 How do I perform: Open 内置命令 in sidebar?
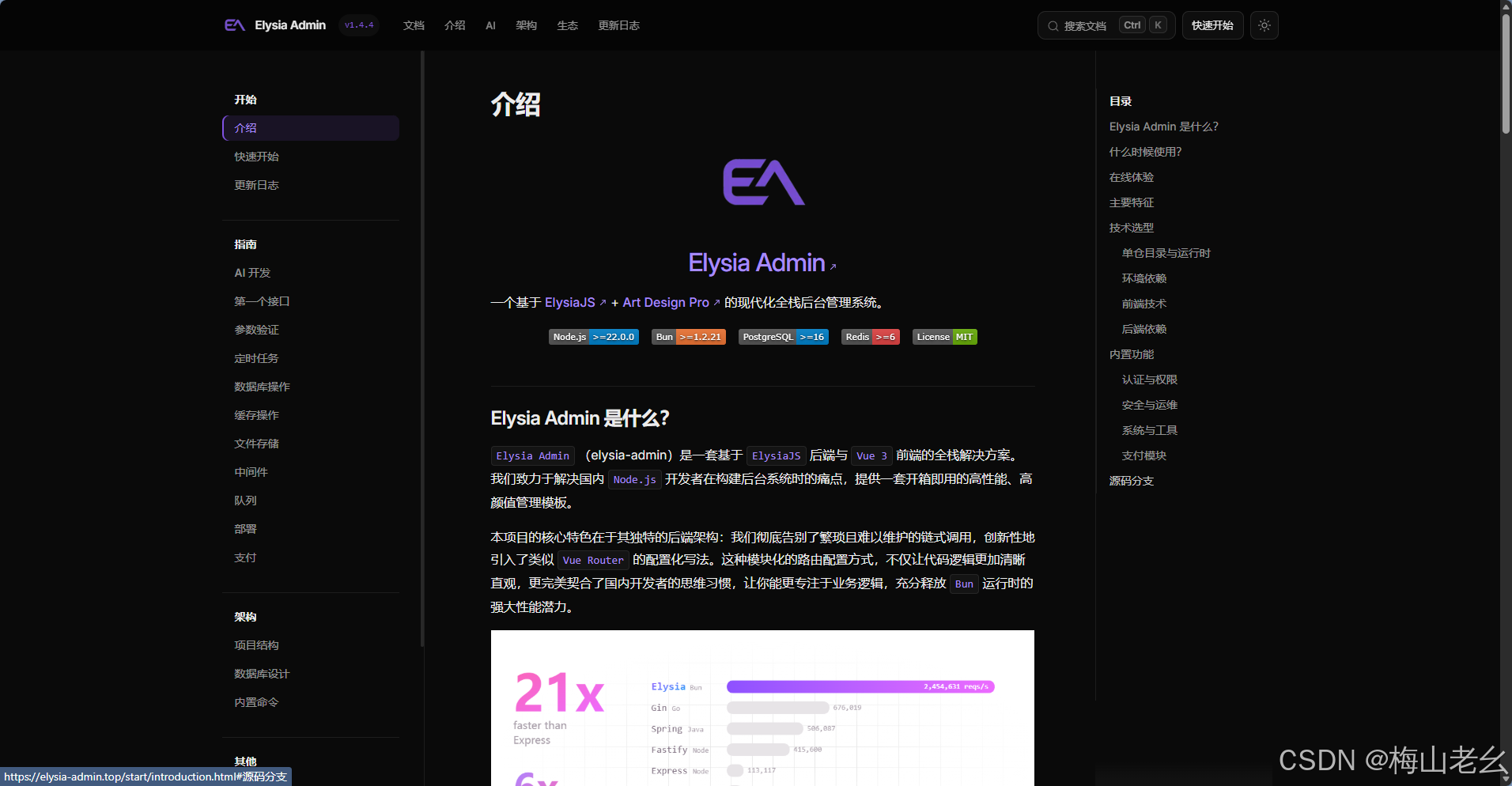(x=256, y=702)
